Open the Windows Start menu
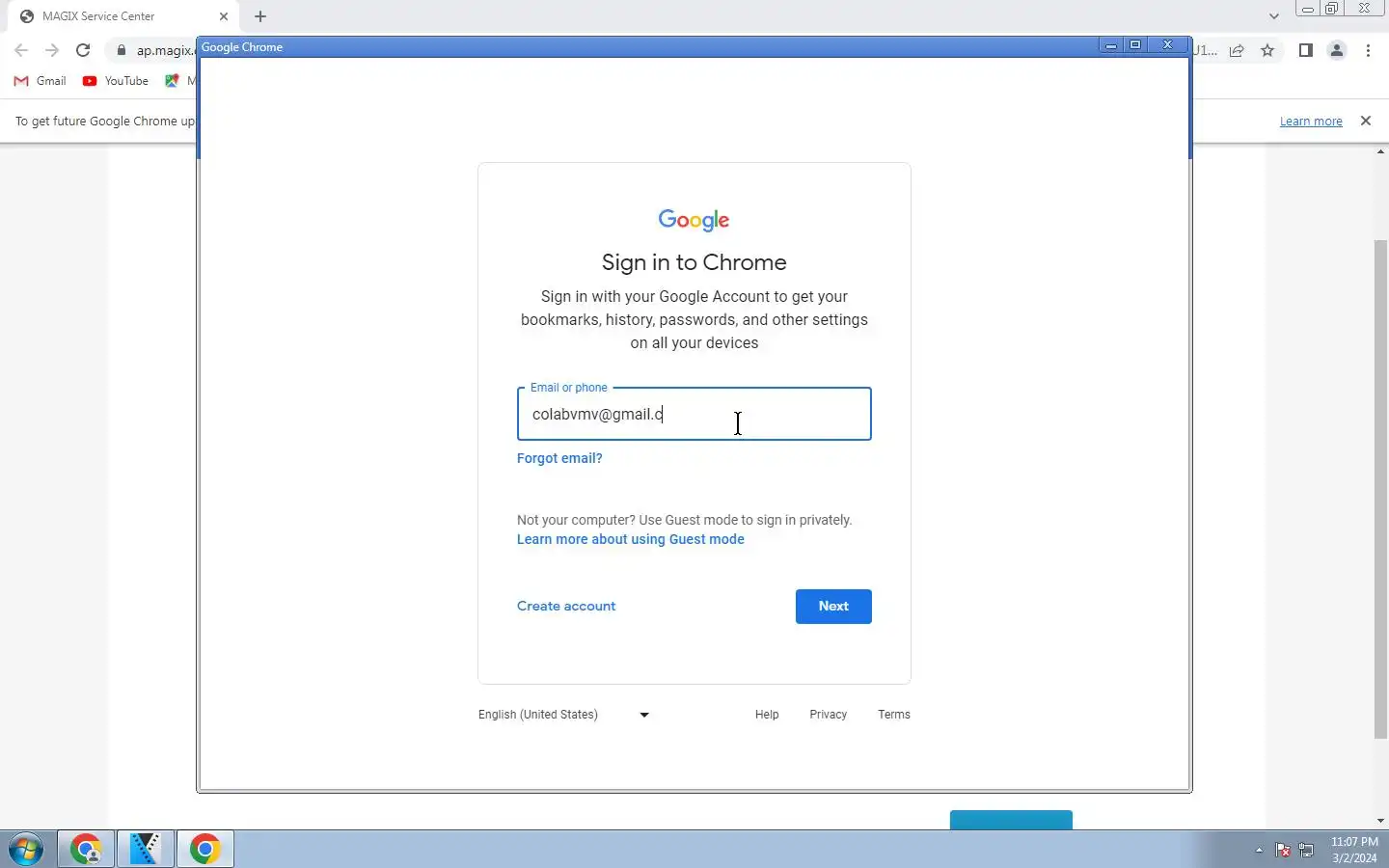1389x868 pixels. pyautogui.click(x=26, y=850)
